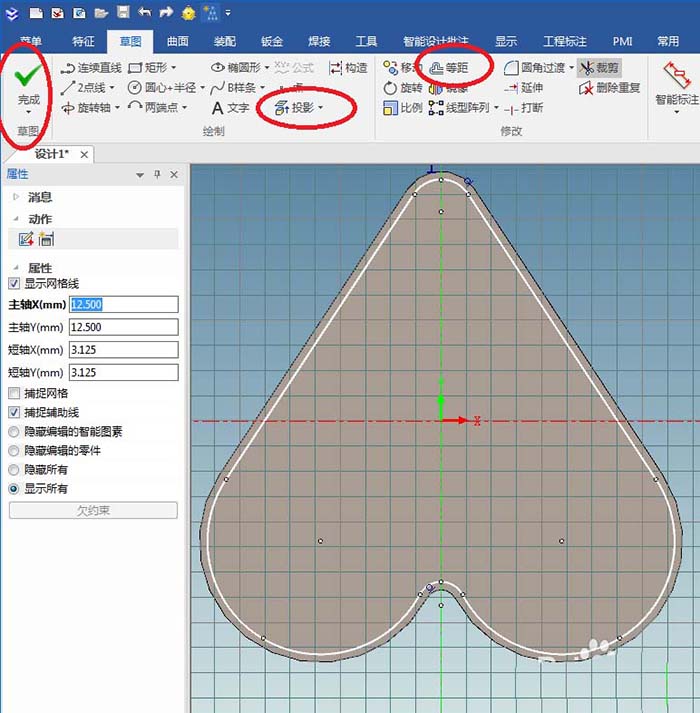The image size is (700, 713).
Task: Select the 打断 break tool
Action: pos(524,108)
